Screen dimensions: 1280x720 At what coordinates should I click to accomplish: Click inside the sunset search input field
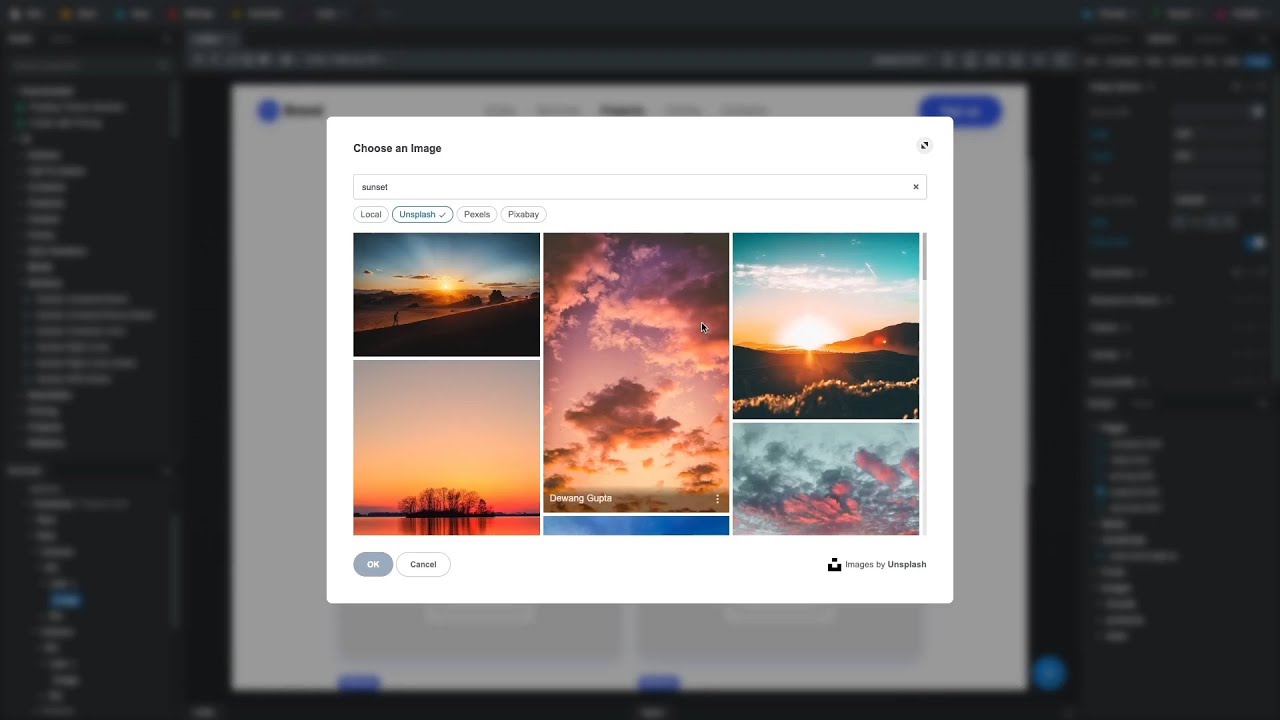click(x=600, y=187)
